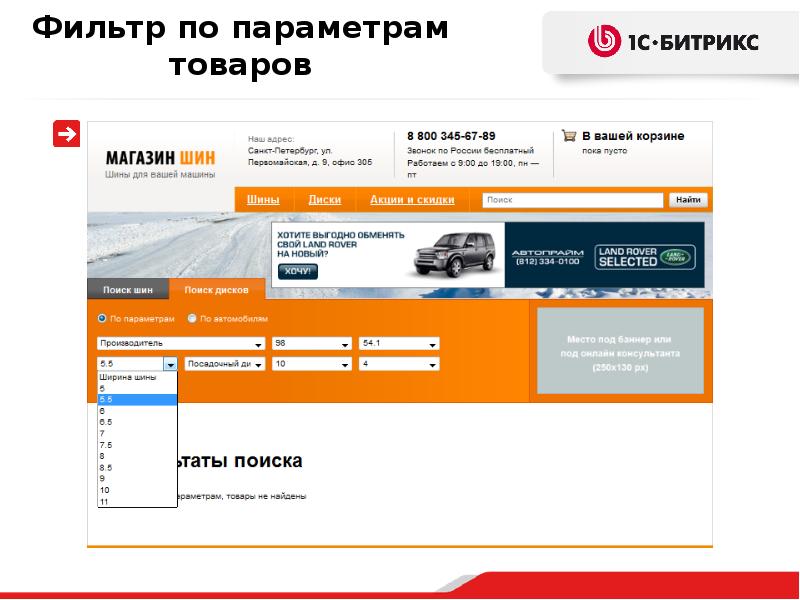Collapse the open 5.5 width dropdown
Viewport: 800px width, 600px height.
[x=170, y=364]
